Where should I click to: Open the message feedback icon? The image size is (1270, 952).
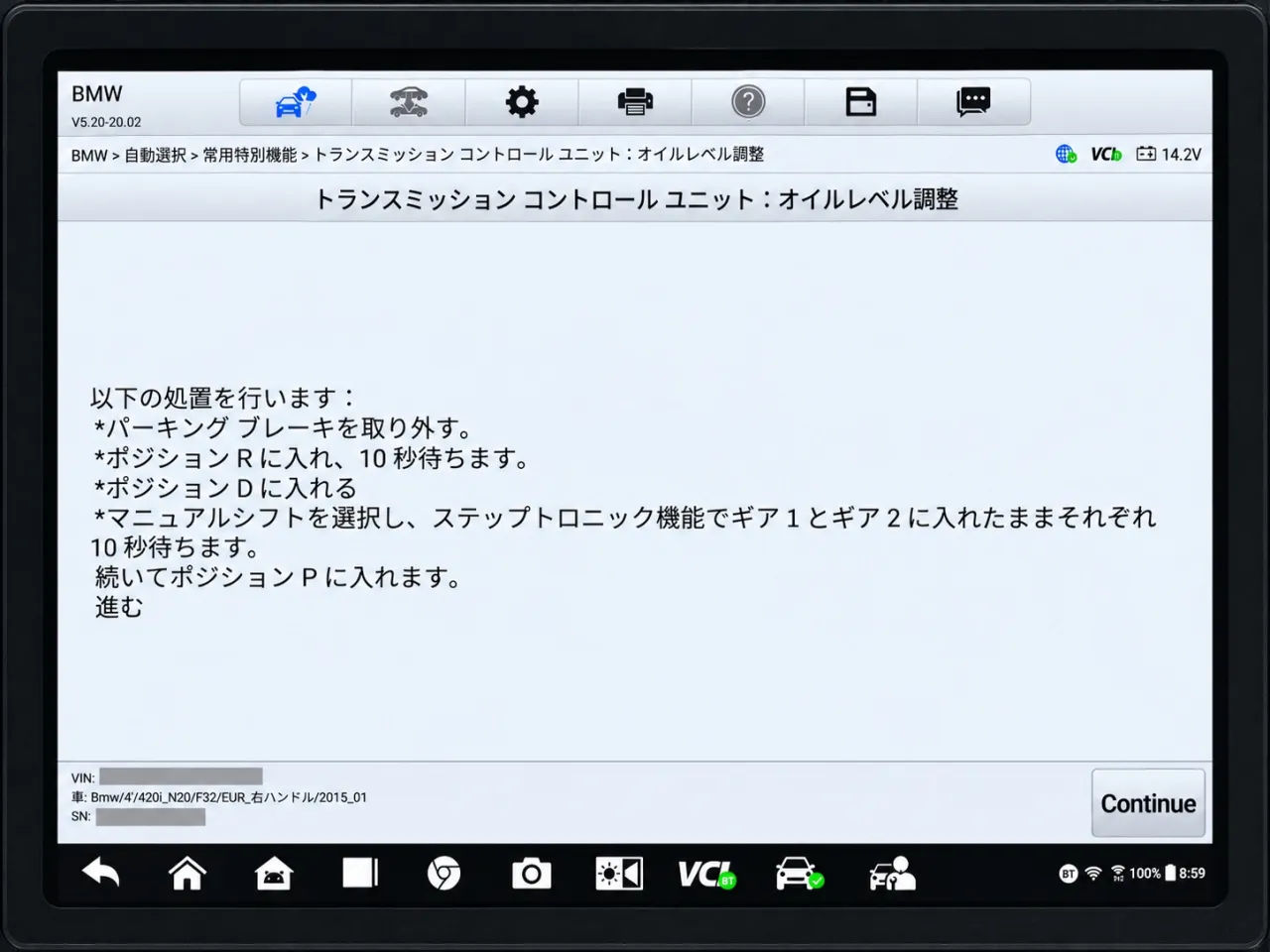tap(973, 102)
